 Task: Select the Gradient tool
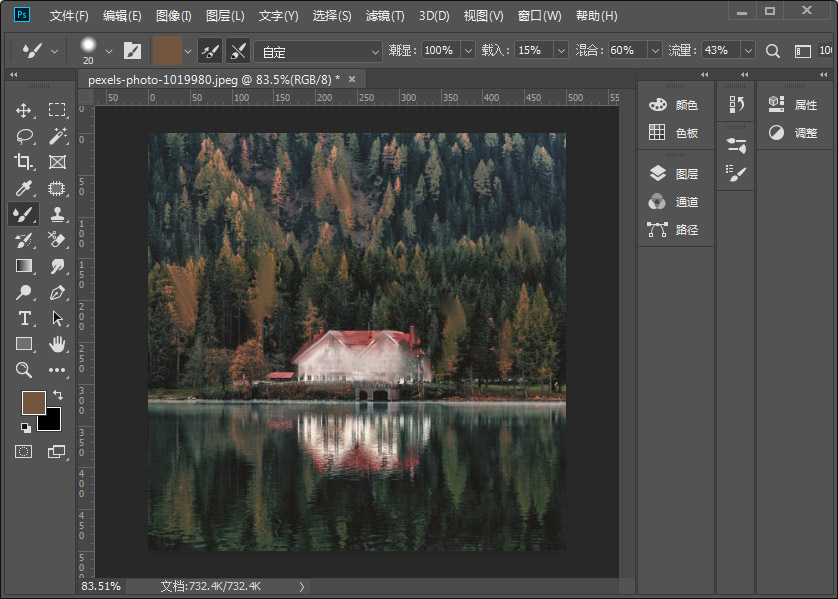click(24, 266)
